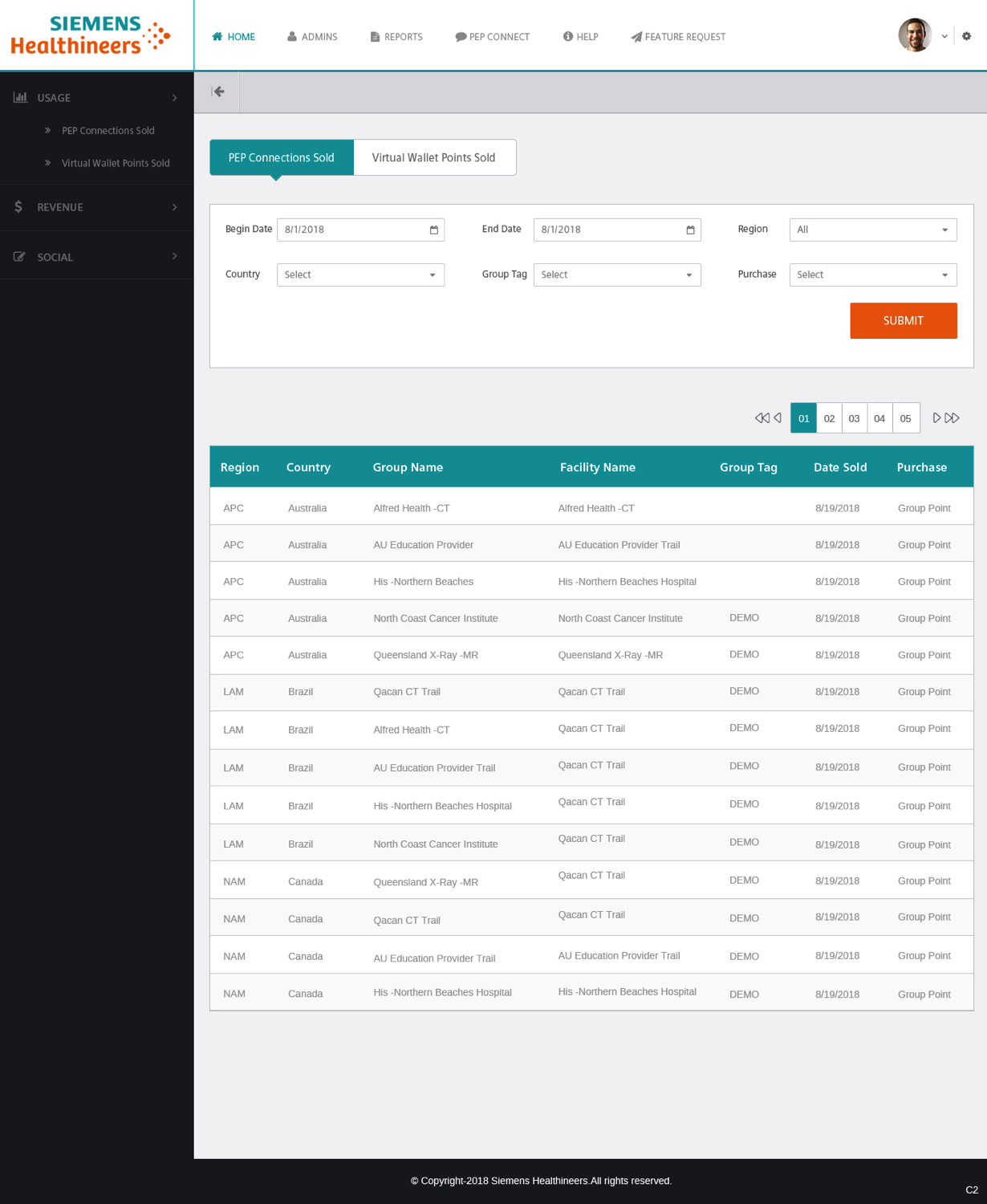The image size is (987, 1204).
Task: Expand the Purchase select dropdown
Action: (872, 275)
